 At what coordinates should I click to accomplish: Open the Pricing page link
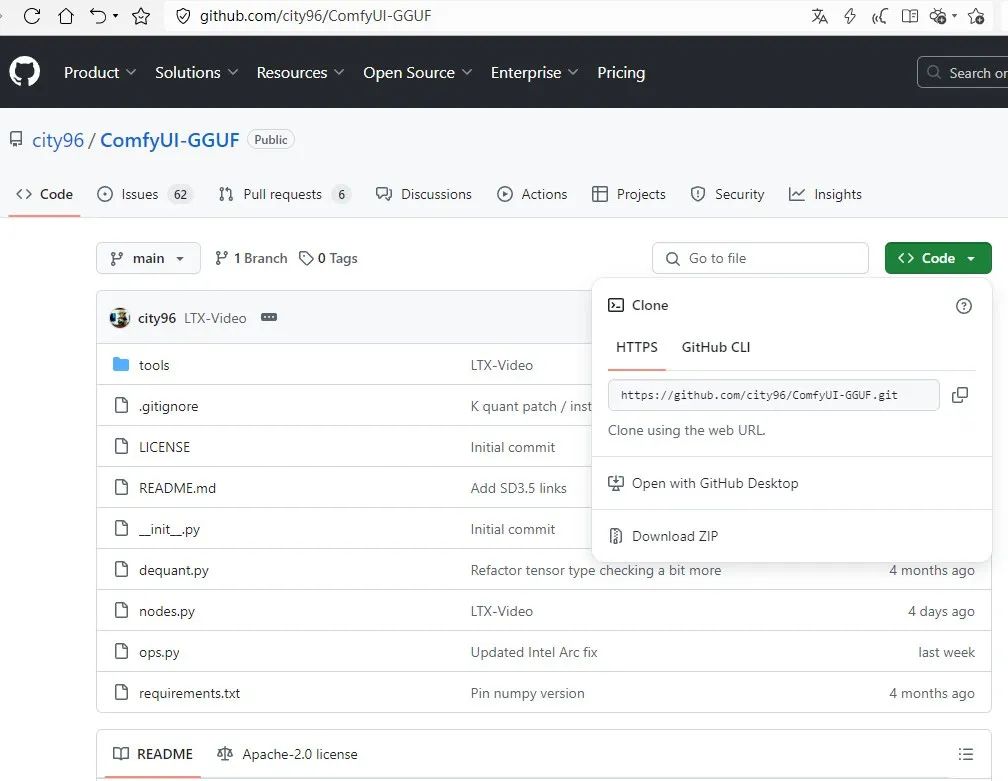(621, 73)
